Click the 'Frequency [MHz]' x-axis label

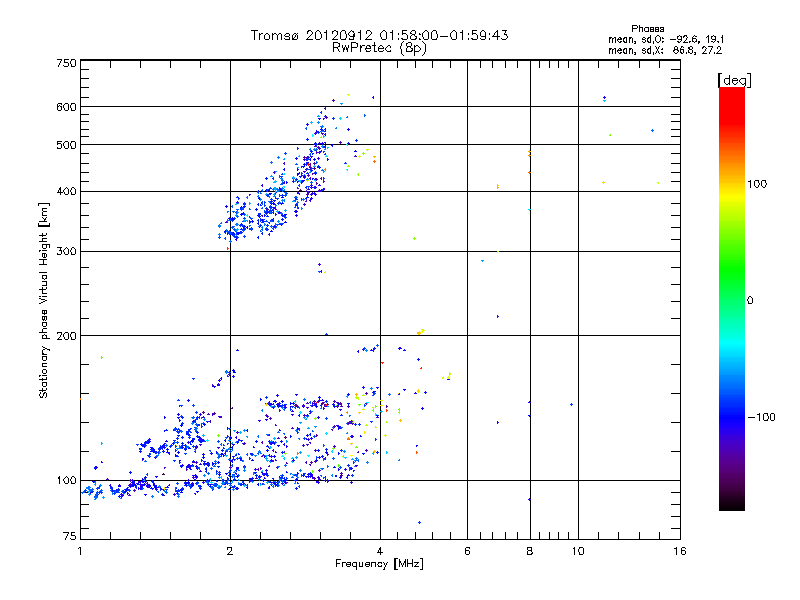click(x=379, y=564)
